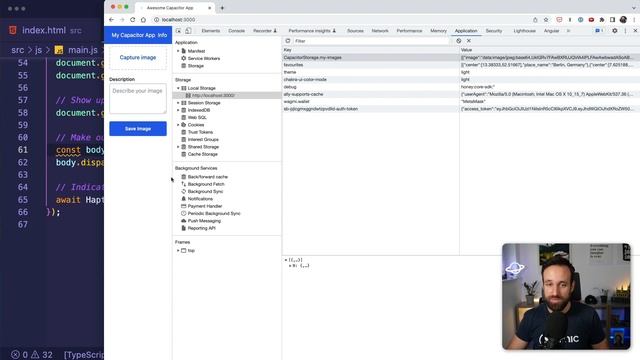Screen dimensions: 640x360
Task: Click the delete selected X beside Filter
Action: (469, 41)
